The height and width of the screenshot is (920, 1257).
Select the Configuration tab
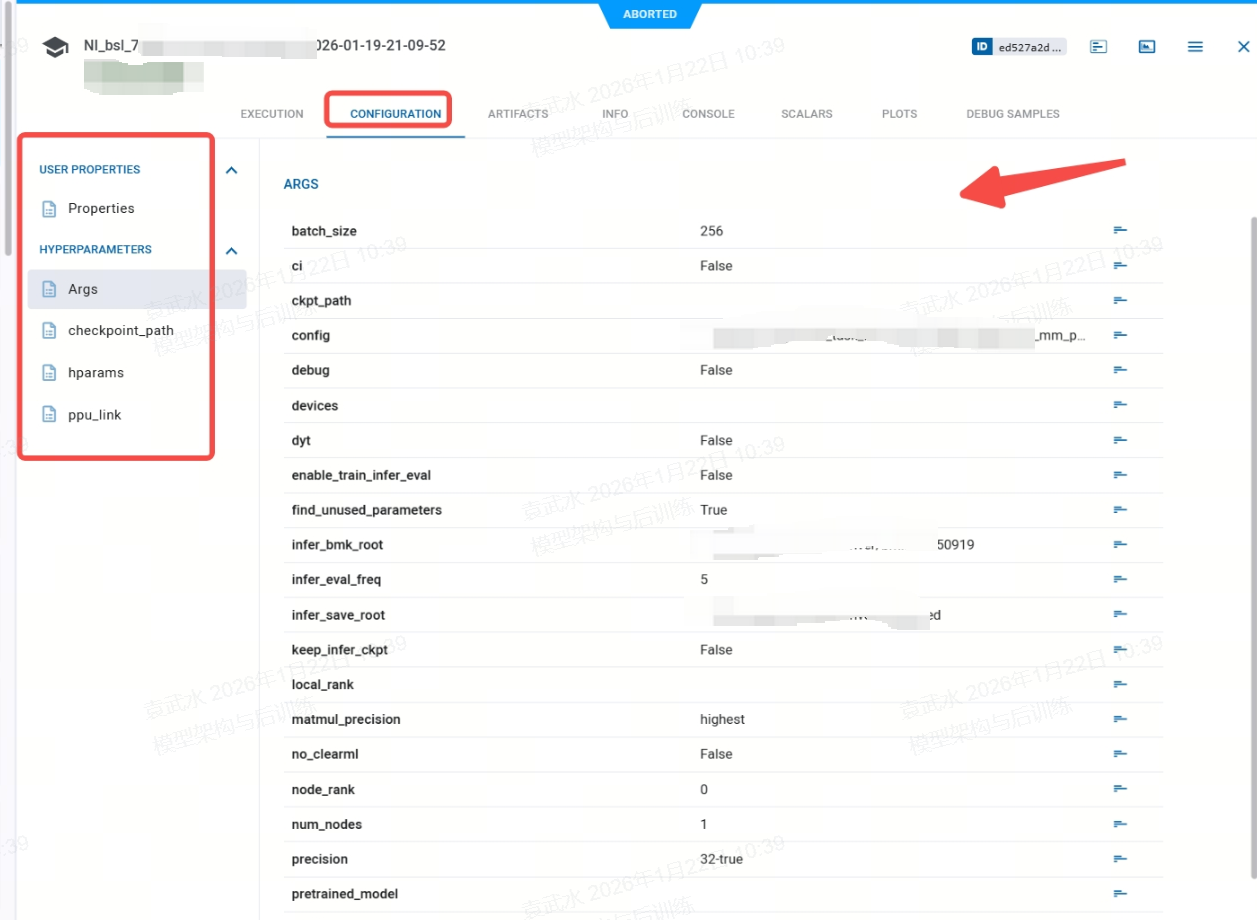395,114
